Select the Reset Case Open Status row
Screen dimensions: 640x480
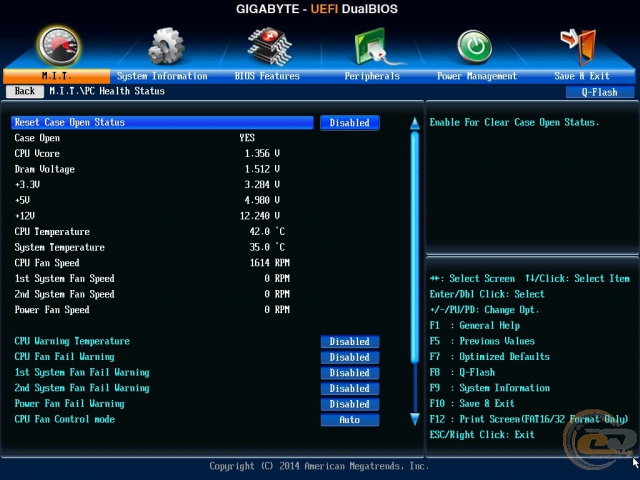[x=162, y=122]
